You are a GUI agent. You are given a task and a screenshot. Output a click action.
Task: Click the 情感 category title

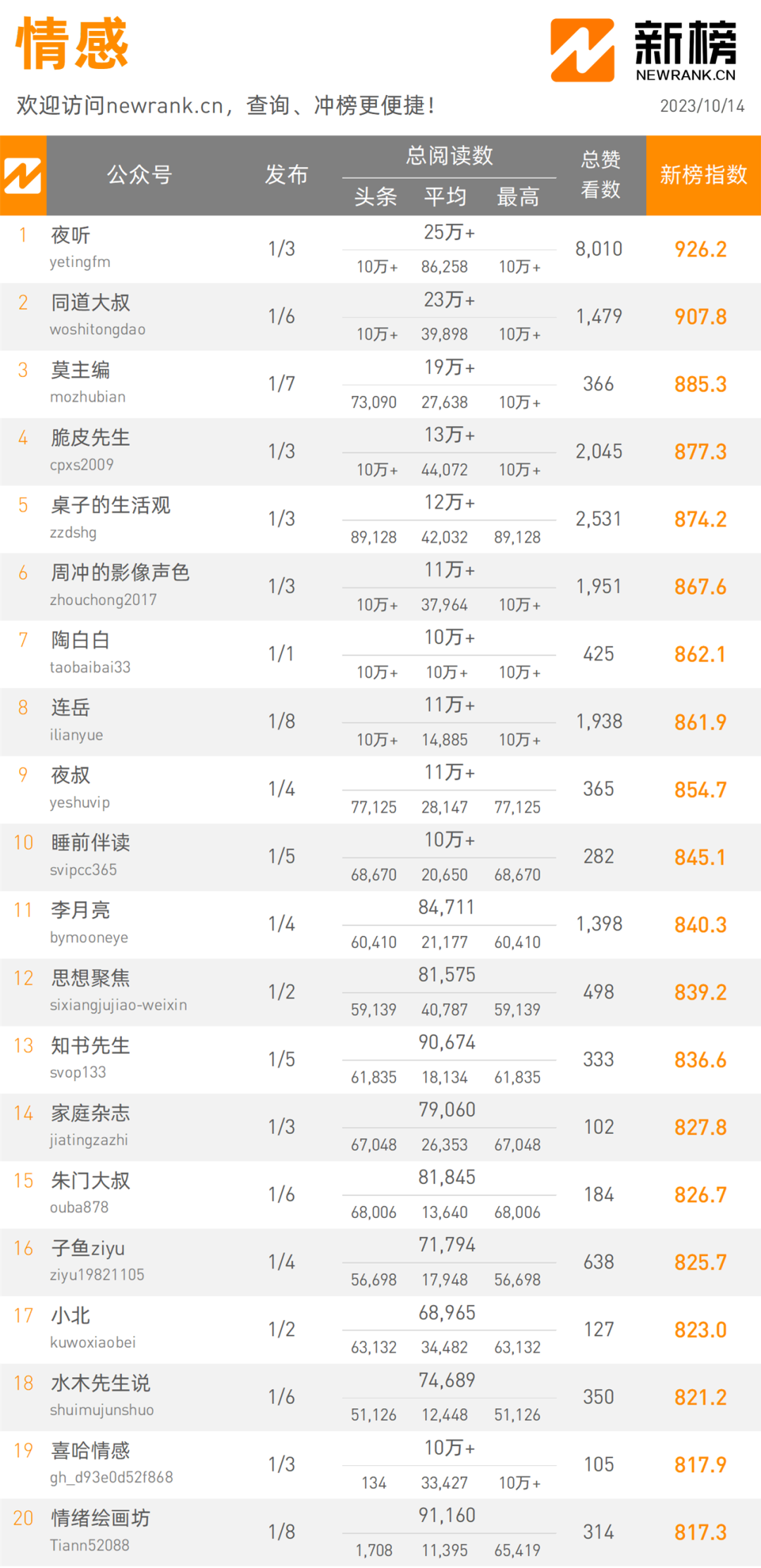[72, 44]
